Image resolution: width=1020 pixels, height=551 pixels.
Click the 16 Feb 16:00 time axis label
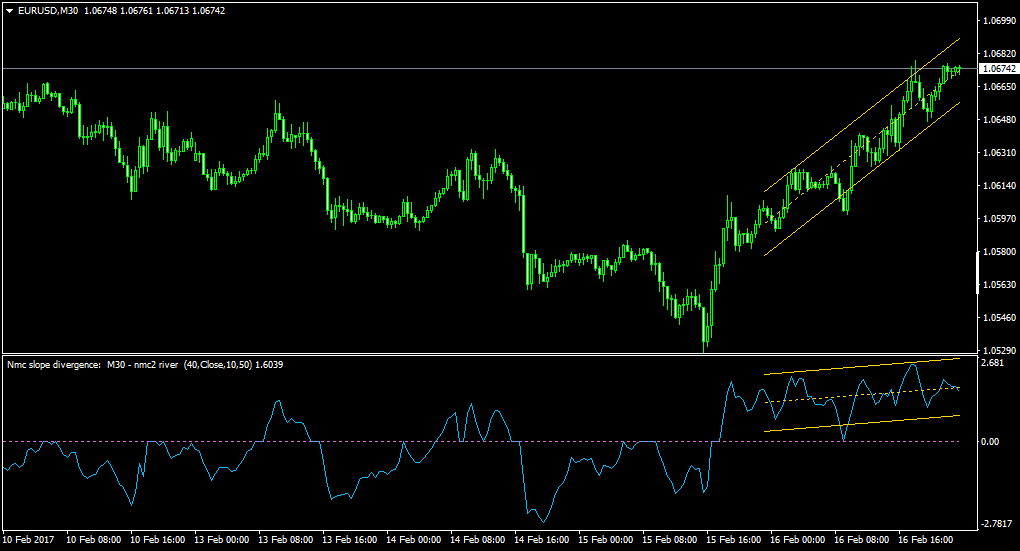pos(925,540)
